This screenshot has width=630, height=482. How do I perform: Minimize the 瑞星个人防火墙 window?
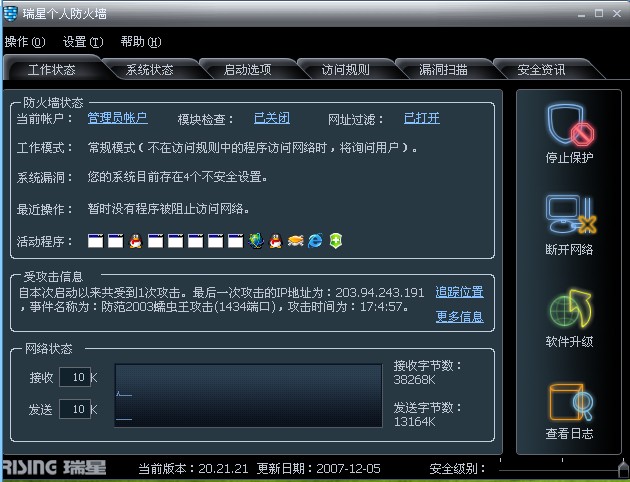[582, 14]
